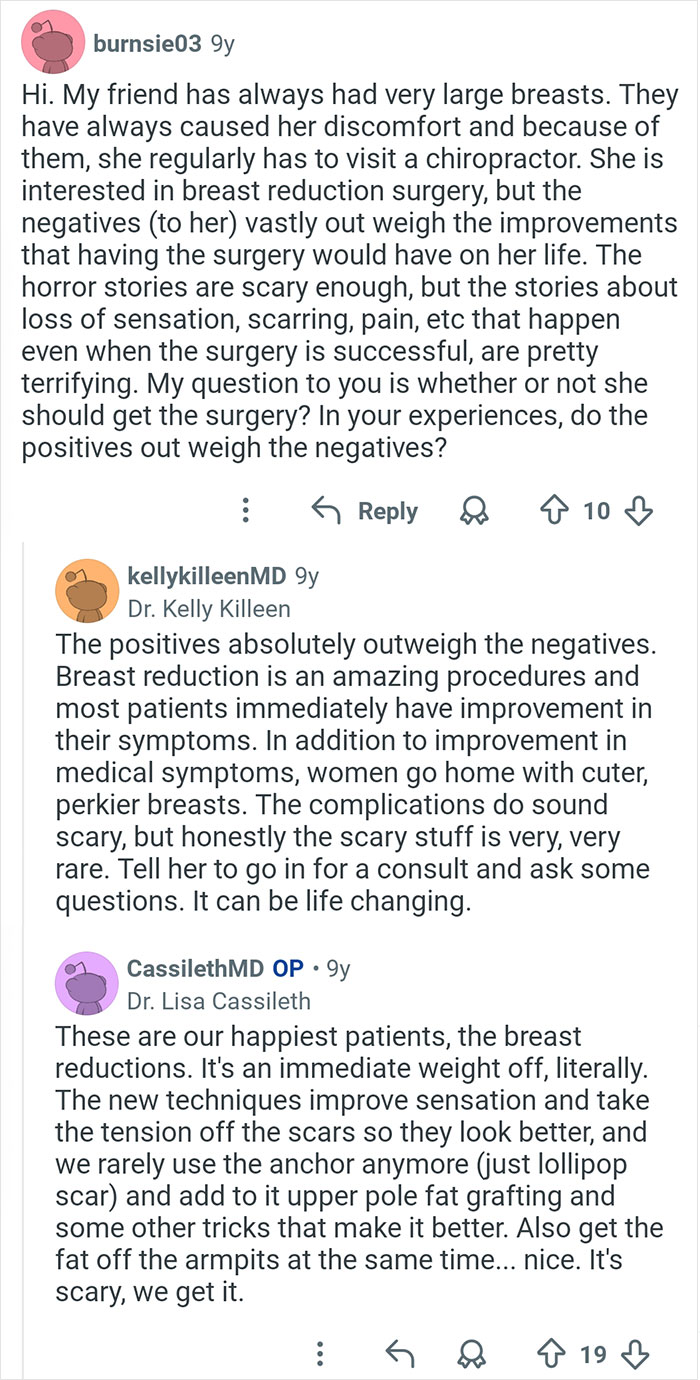Click the vote count showing 19
This screenshot has height=1380, width=700.
click(592, 1355)
